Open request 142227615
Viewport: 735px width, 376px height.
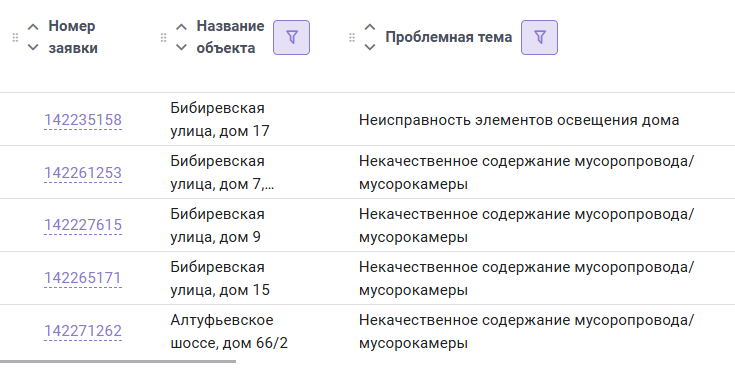(83, 225)
